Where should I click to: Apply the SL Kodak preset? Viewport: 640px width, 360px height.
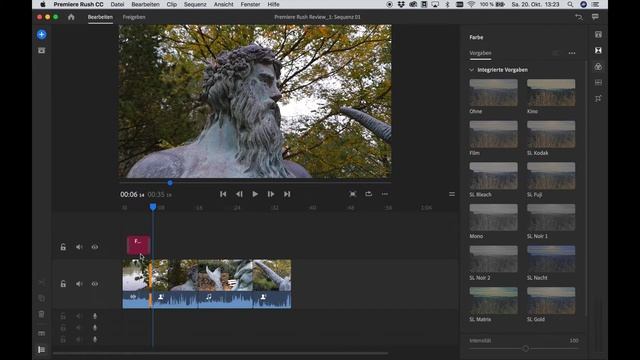[x=551, y=134]
